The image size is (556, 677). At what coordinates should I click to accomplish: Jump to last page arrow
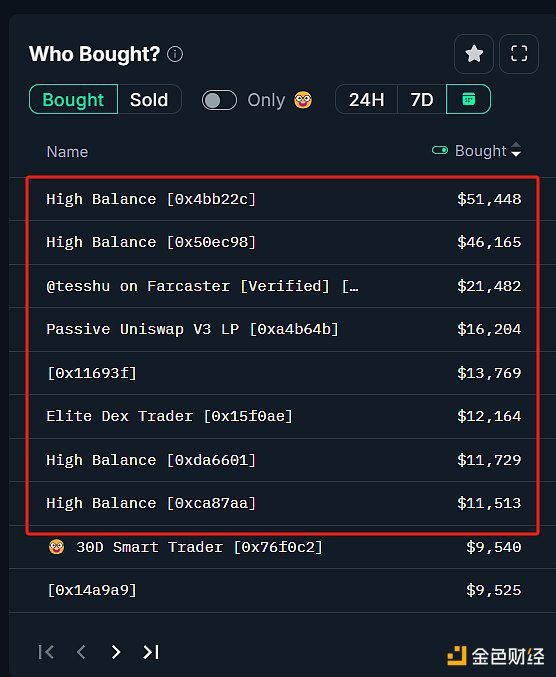(151, 652)
